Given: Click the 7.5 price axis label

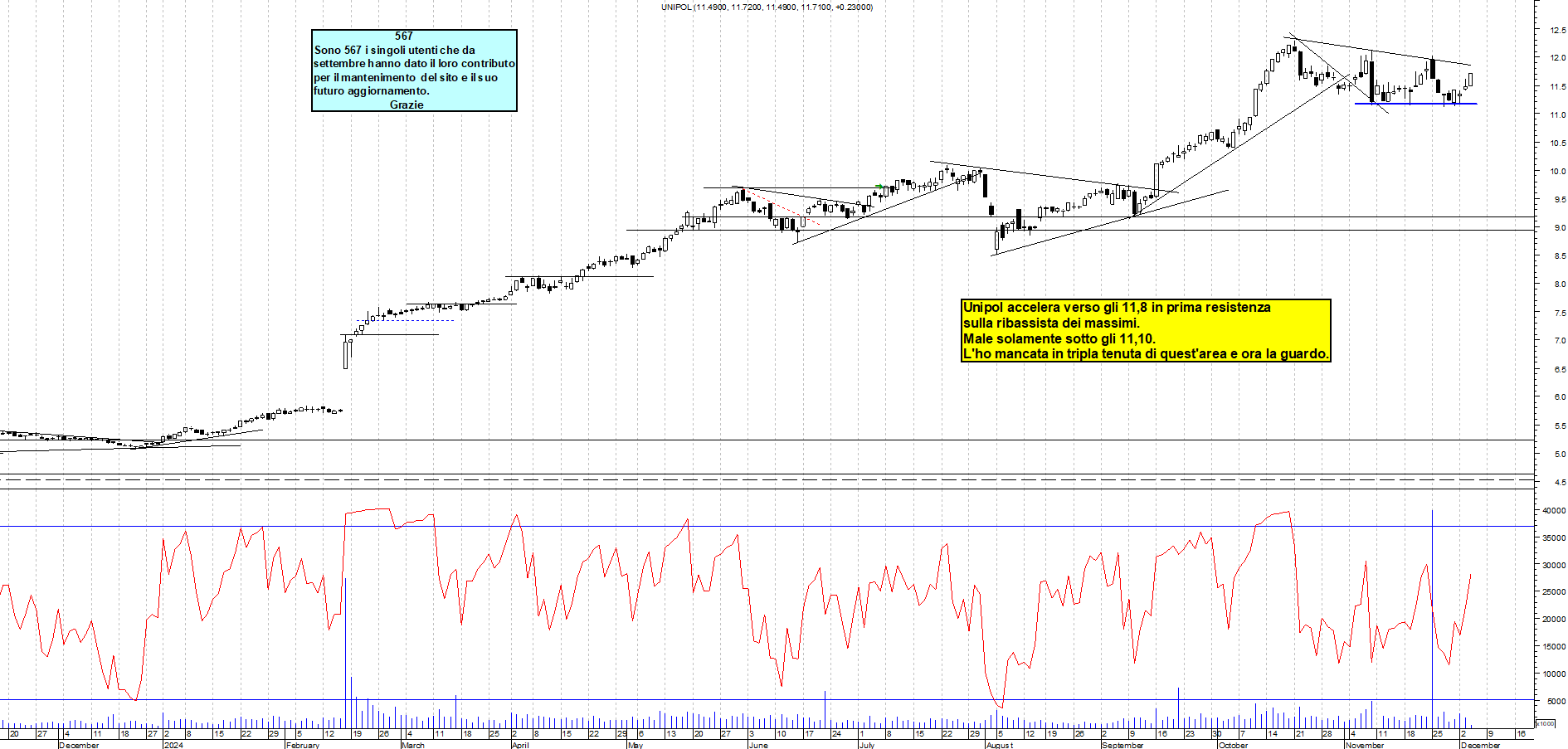Looking at the screenshot, I should (1560, 314).
